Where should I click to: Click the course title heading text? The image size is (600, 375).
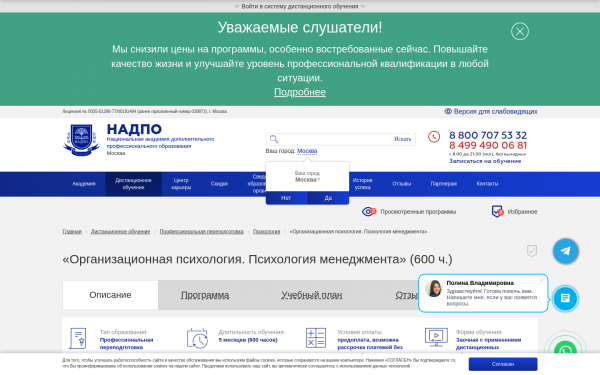(x=257, y=259)
